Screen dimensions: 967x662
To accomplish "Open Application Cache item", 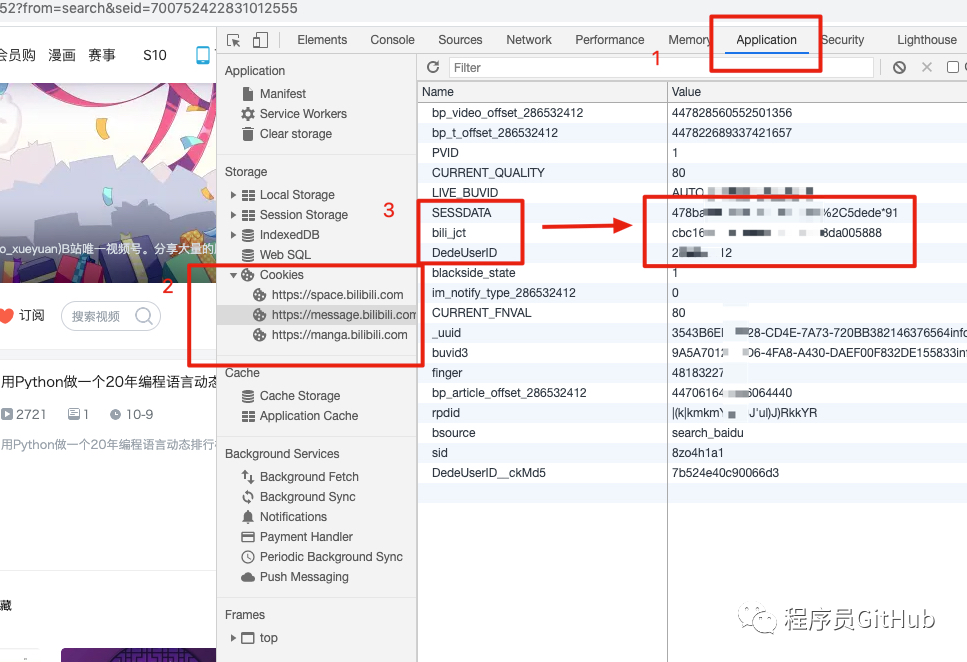I will [308, 416].
